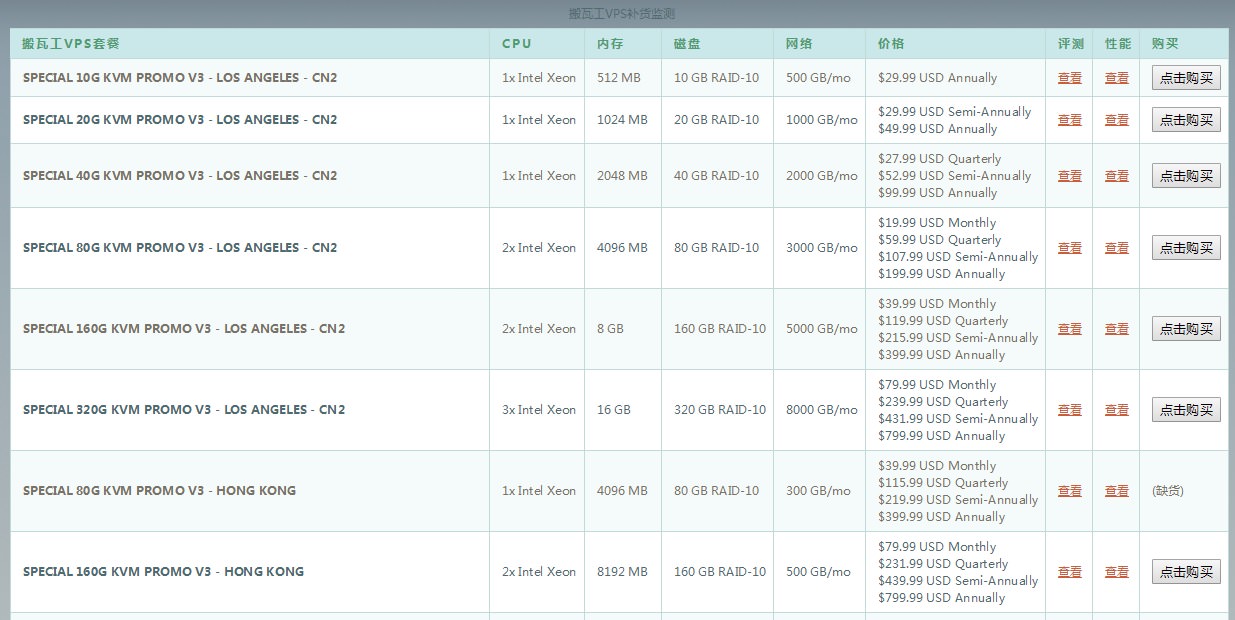Click buy button for SPECIAL 10G KVM plan

coord(1186,78)
